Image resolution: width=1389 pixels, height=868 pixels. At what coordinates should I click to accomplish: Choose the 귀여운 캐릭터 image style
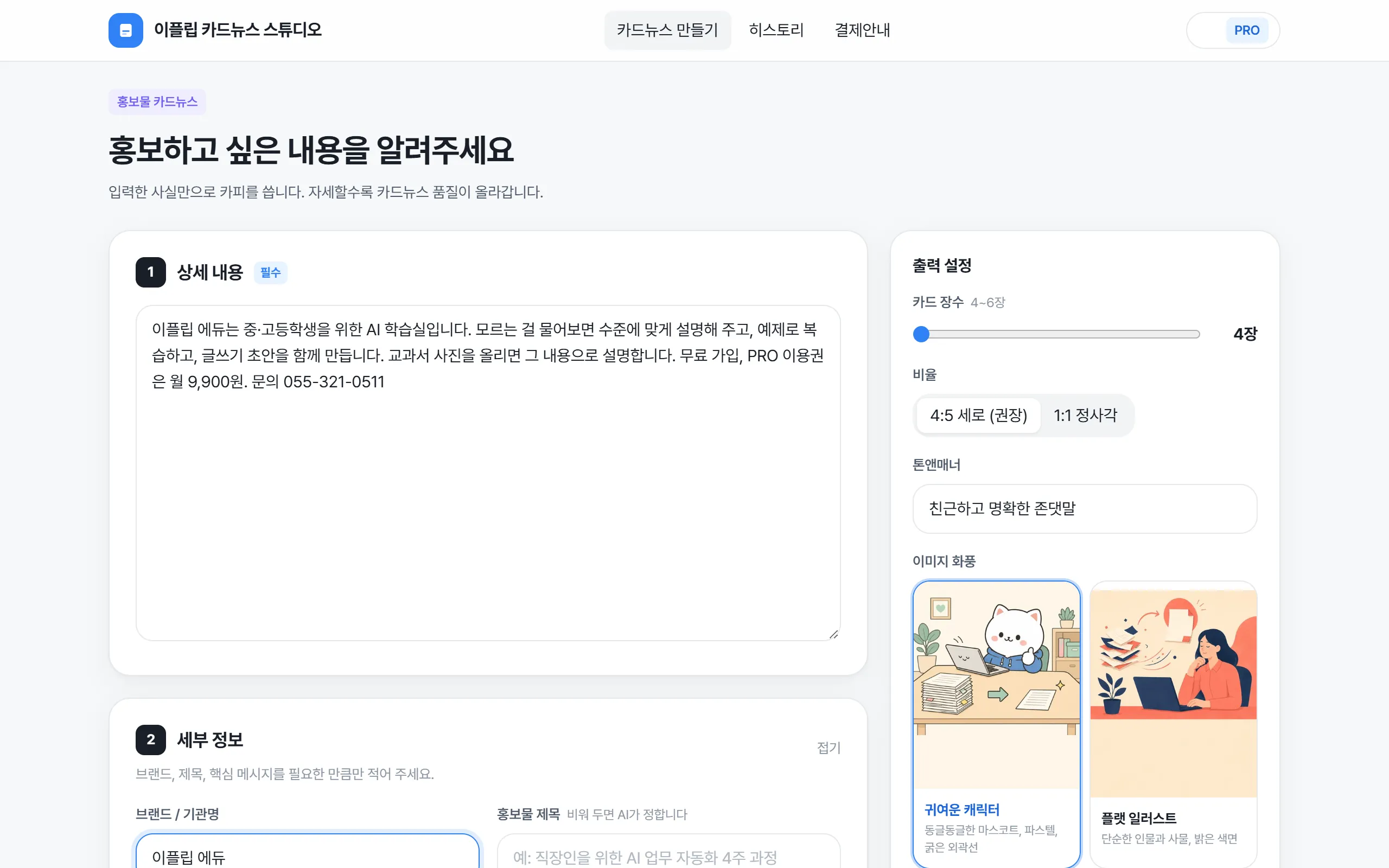(996, 724)
